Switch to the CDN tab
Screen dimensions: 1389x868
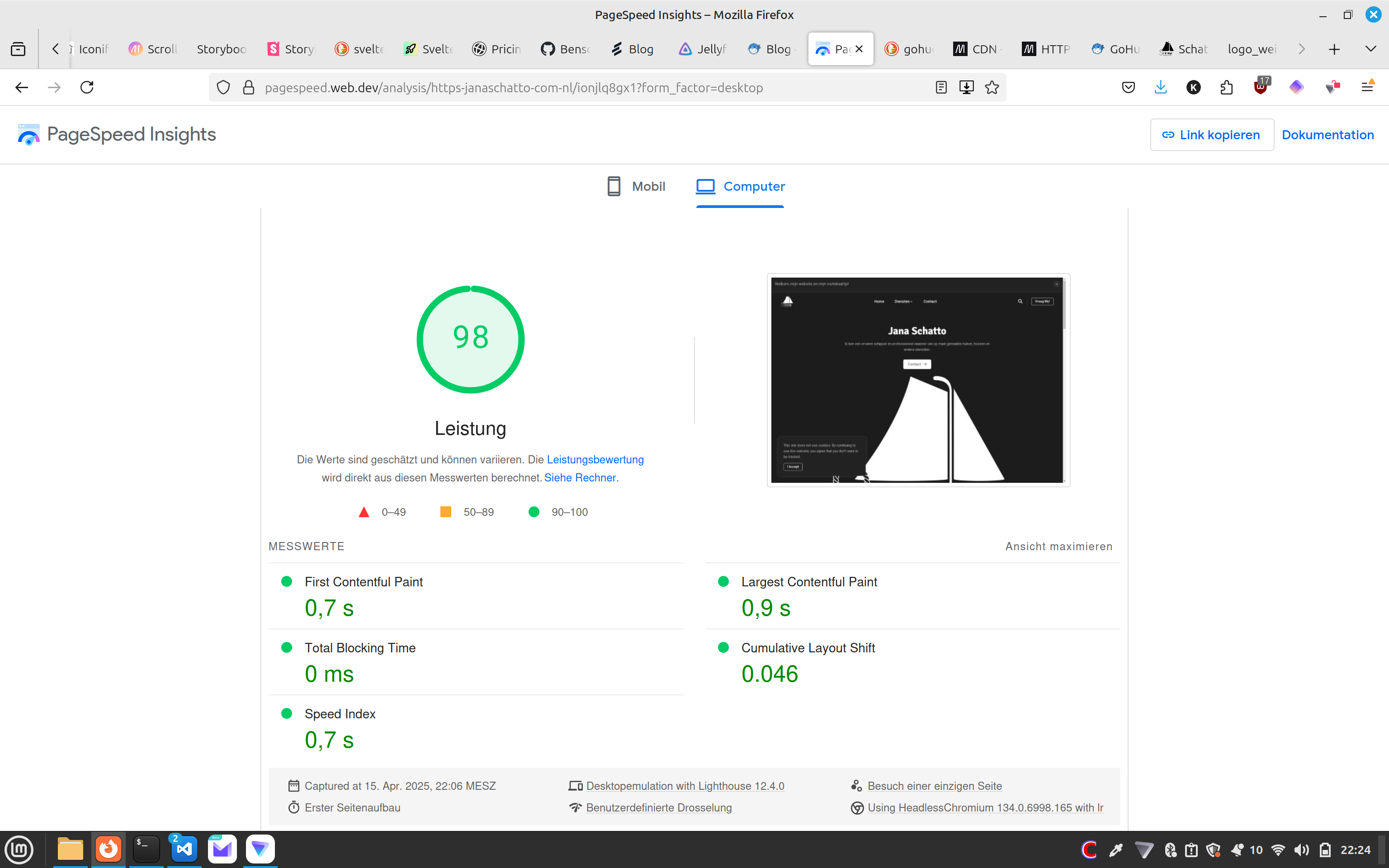tap(978, 49)
